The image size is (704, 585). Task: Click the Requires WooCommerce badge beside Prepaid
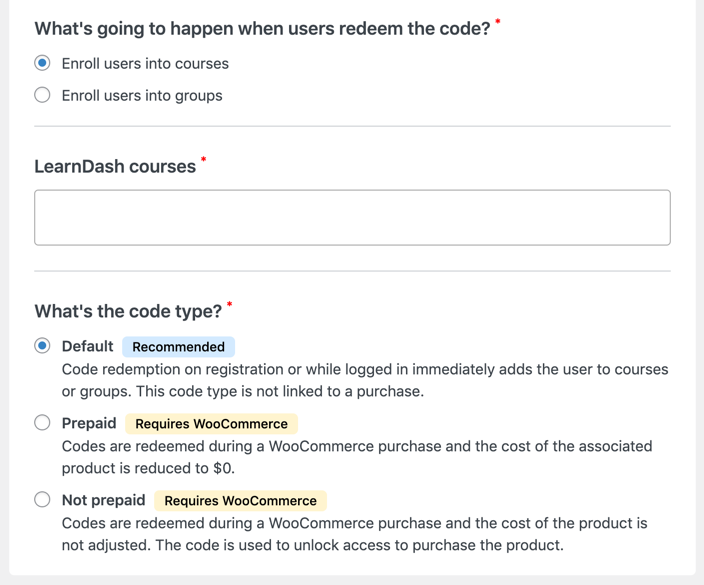click(x=211, y=424)
